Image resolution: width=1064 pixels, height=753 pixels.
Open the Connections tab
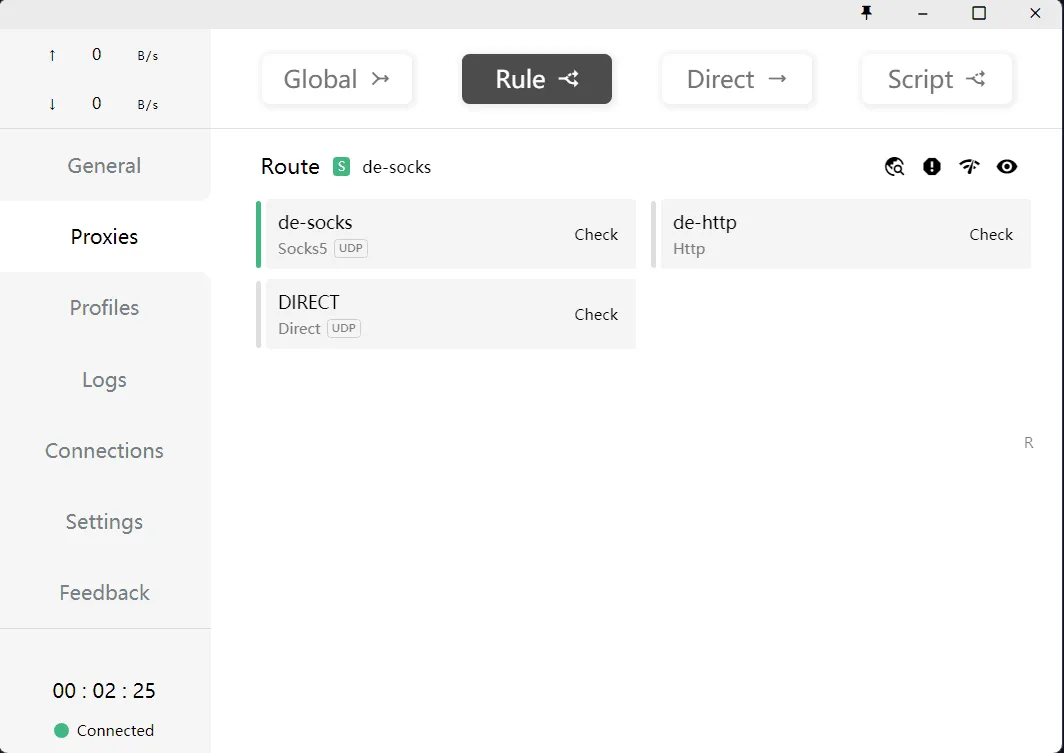point(104,451)
